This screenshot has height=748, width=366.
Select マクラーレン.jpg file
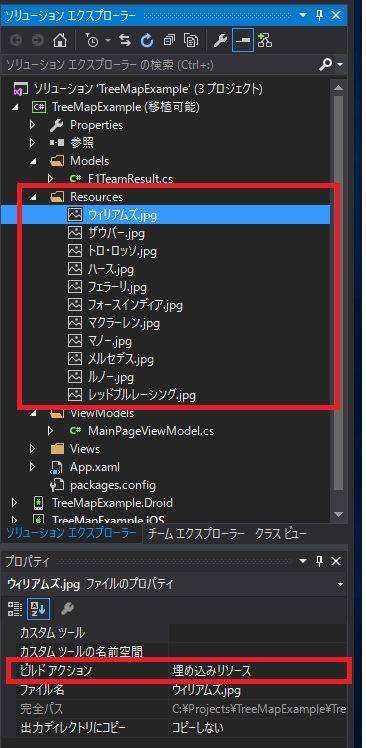coord(124,323)
